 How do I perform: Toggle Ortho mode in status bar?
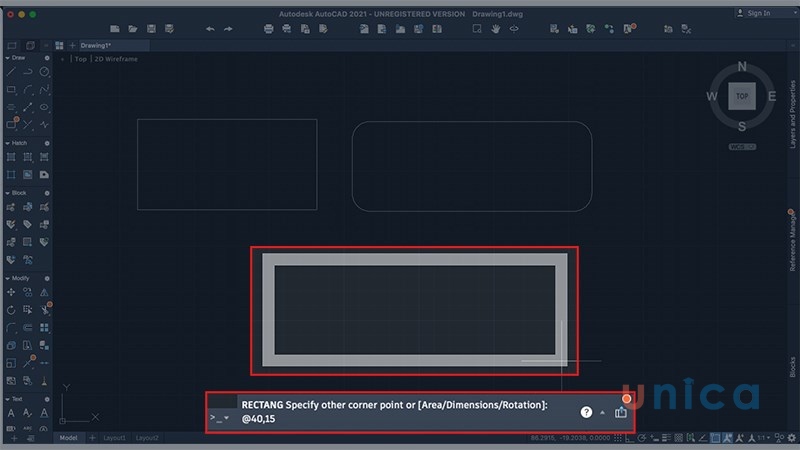630,438
